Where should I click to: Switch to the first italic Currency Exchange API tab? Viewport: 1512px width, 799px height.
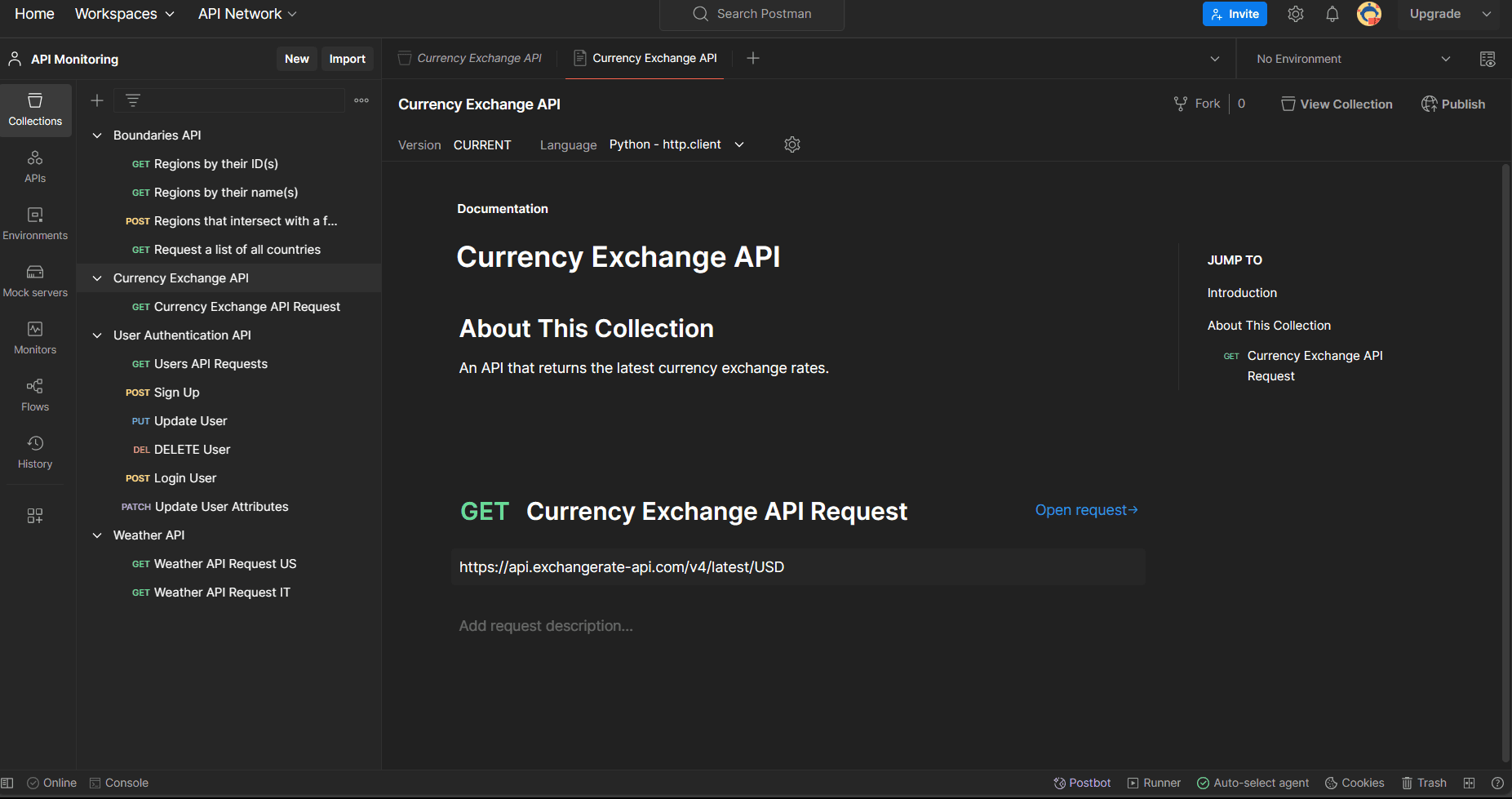click(470, 58)
